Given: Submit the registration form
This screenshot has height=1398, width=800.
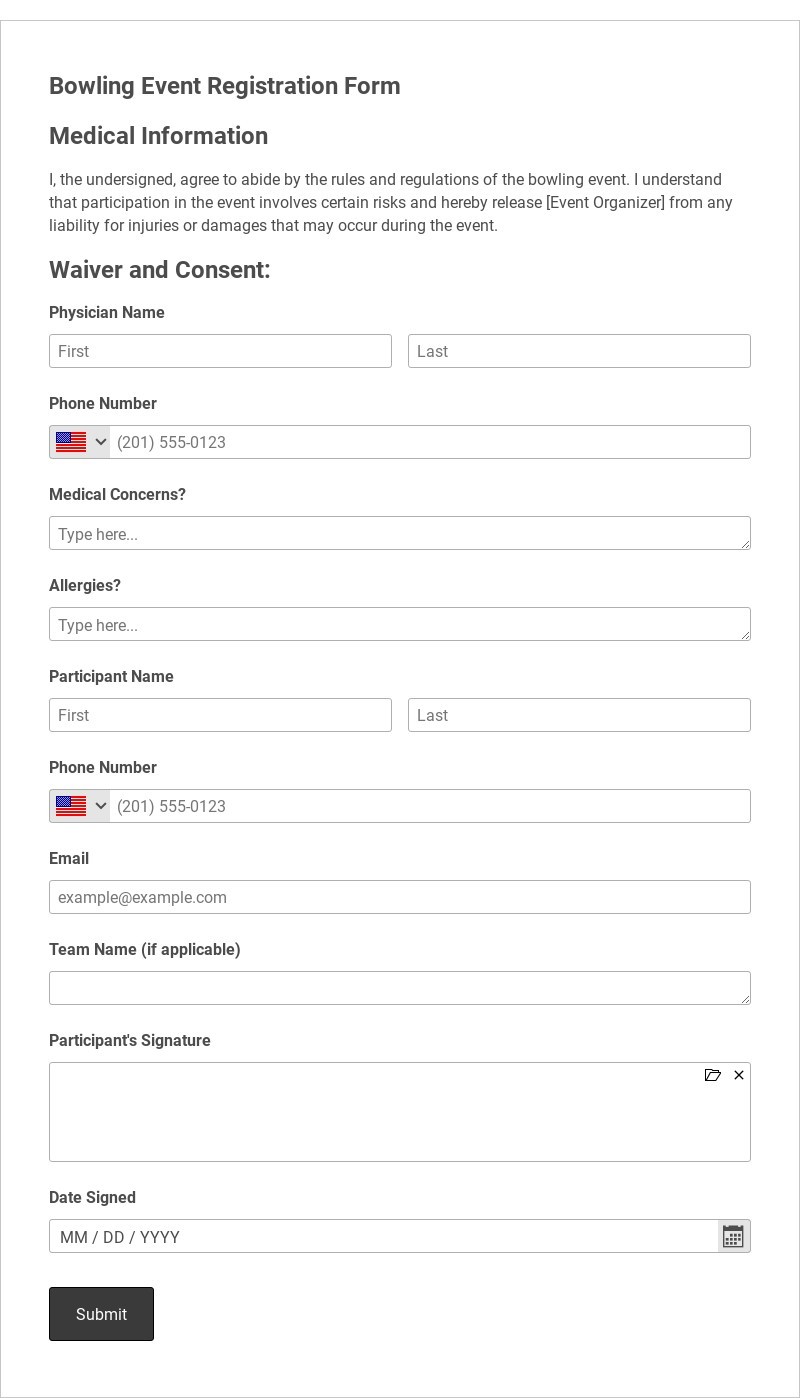Looking at the screenshot, I should 101,1314.
